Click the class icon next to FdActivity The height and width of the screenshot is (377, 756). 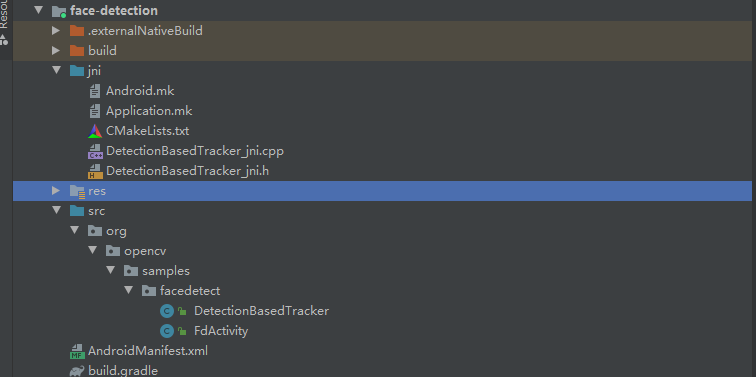[x=167, y=331]
